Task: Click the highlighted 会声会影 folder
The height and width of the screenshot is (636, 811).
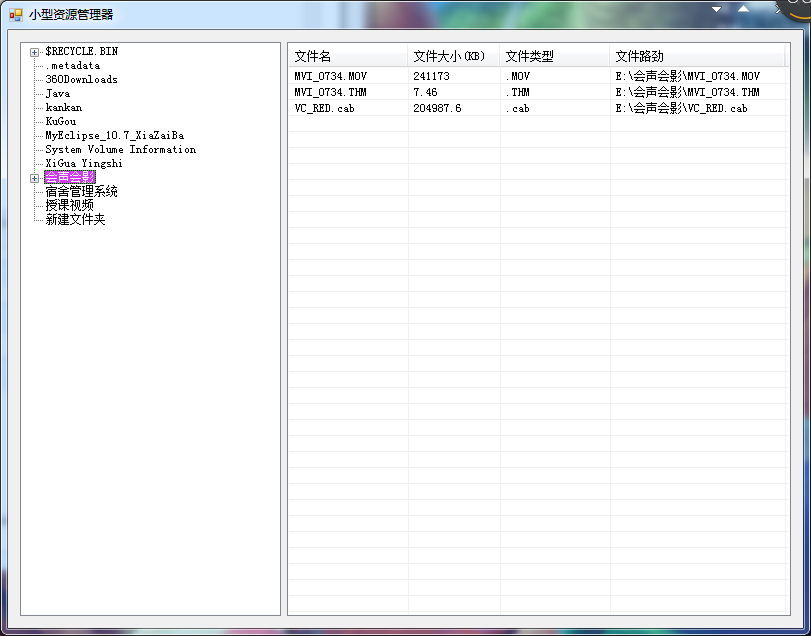Action: 70,177
